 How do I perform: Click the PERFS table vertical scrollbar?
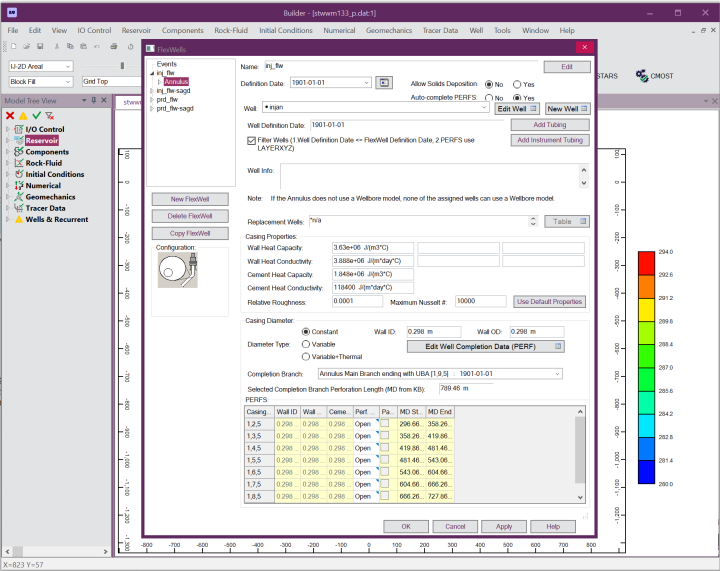click(580, 454)
